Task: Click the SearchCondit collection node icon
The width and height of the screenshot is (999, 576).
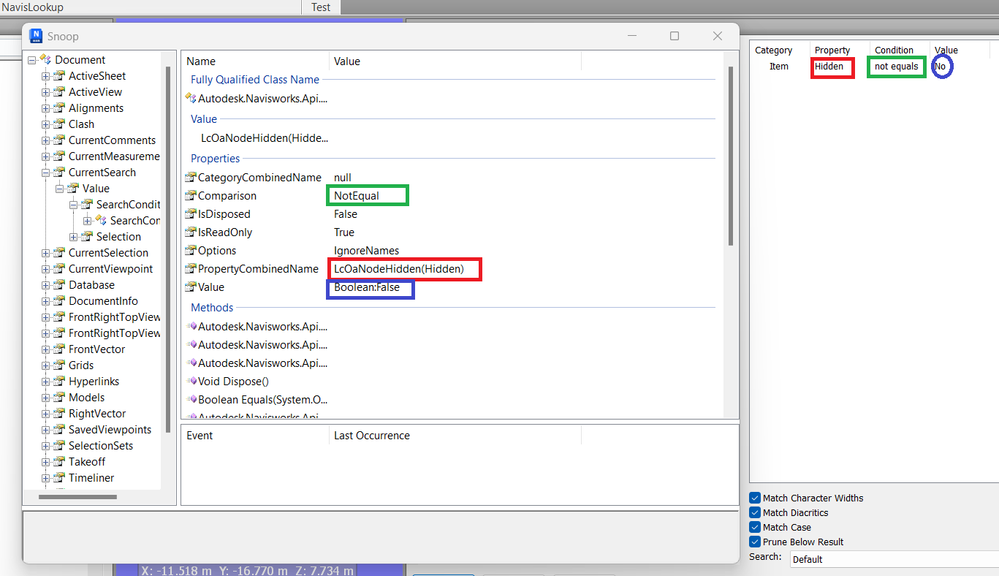Action: click(87, 205)
